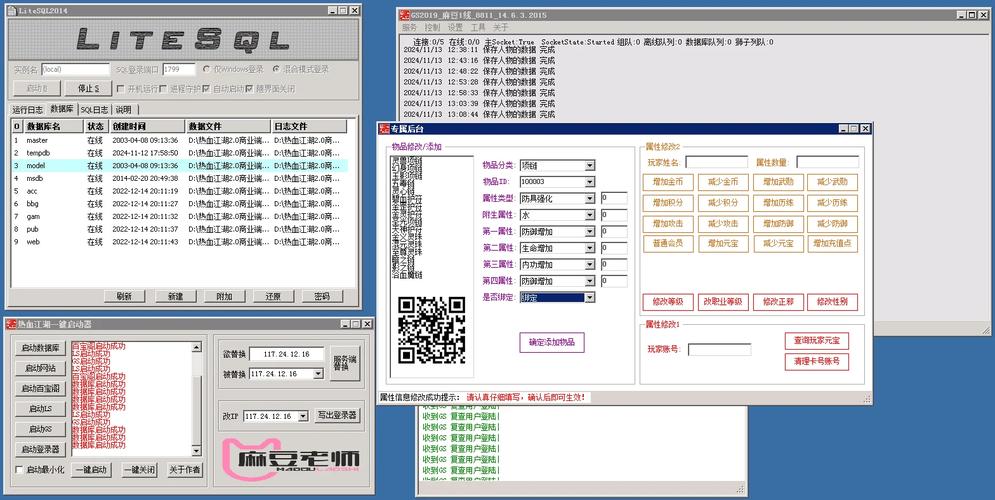This screenshot has width=995, height=500.
Task: Click the 属性数量 input field
Action: click(827, 162)
